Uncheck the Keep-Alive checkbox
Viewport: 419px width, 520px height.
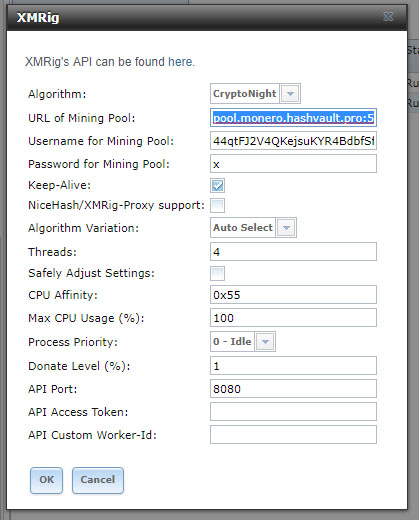217,185
